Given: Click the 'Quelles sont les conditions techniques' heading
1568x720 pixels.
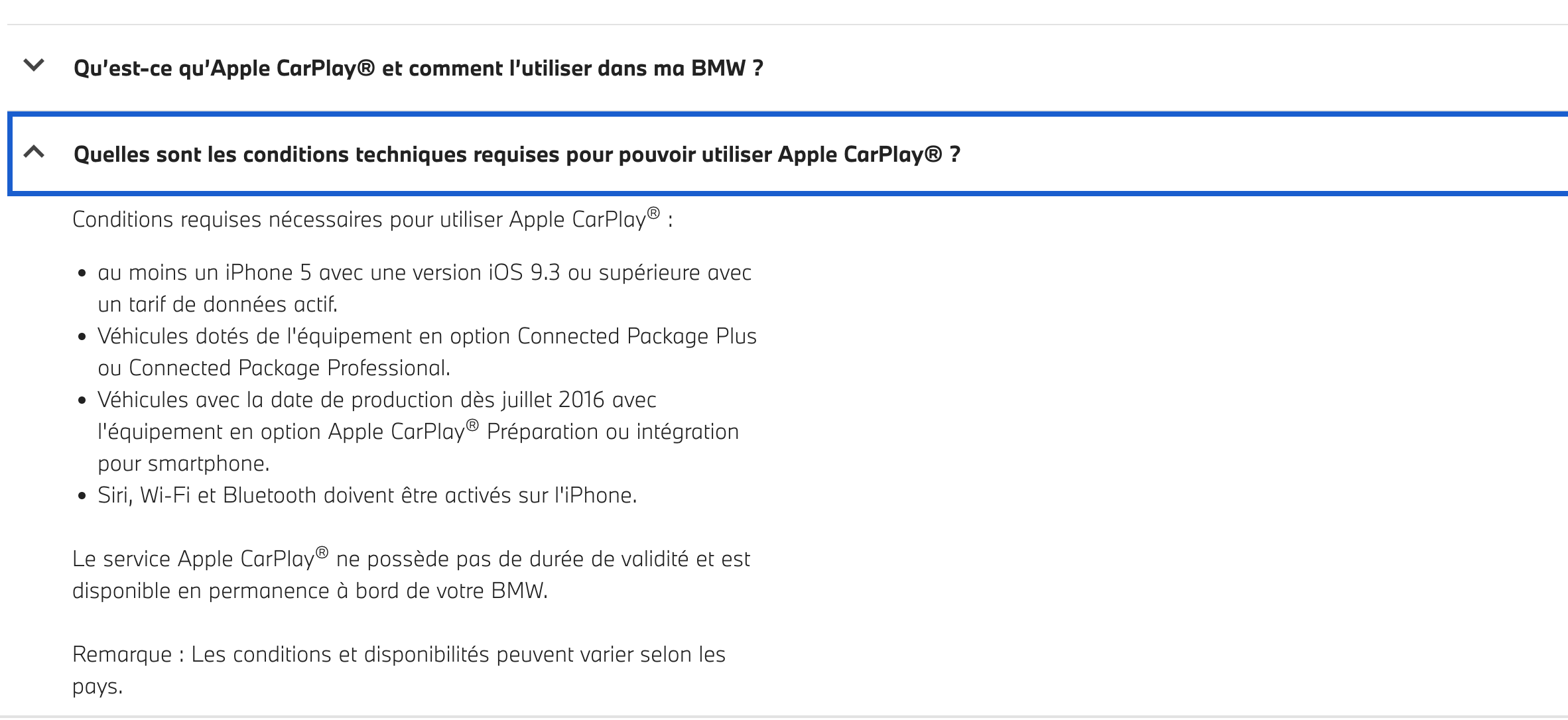Looking at the screenshot, I should (x=517, y=154).
